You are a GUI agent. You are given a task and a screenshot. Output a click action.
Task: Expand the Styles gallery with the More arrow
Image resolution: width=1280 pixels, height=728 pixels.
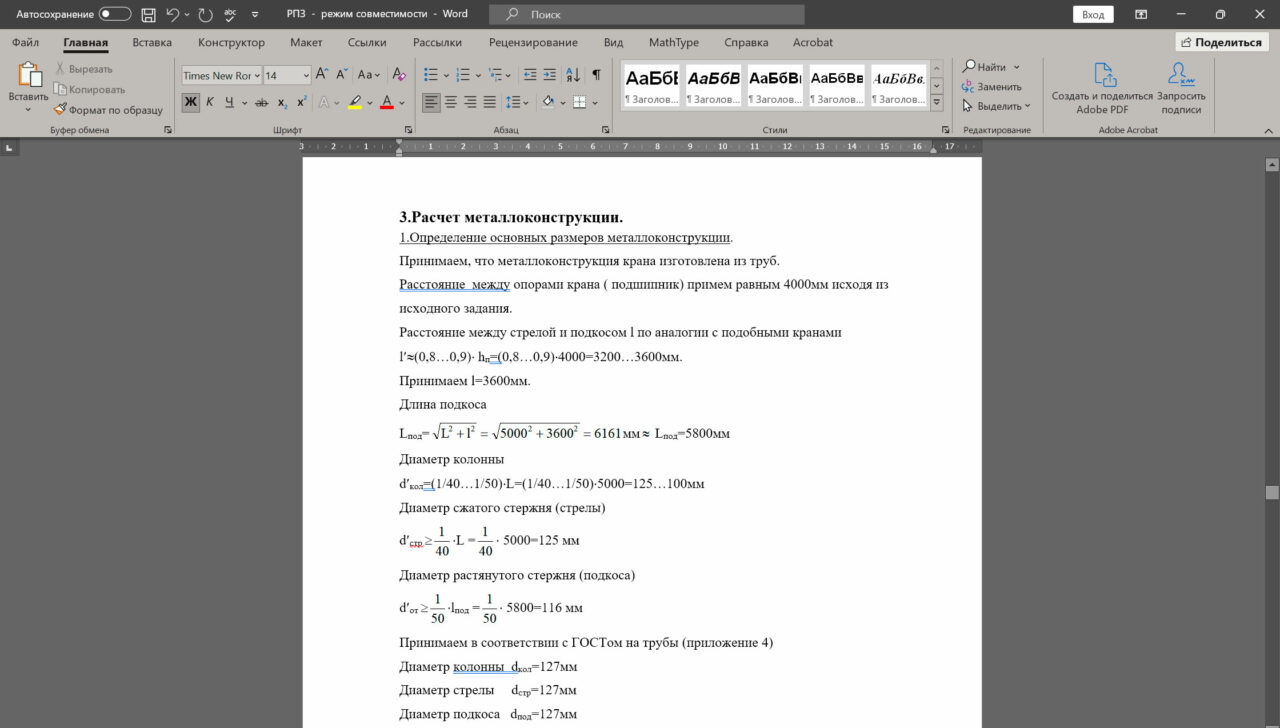[937, 103]
